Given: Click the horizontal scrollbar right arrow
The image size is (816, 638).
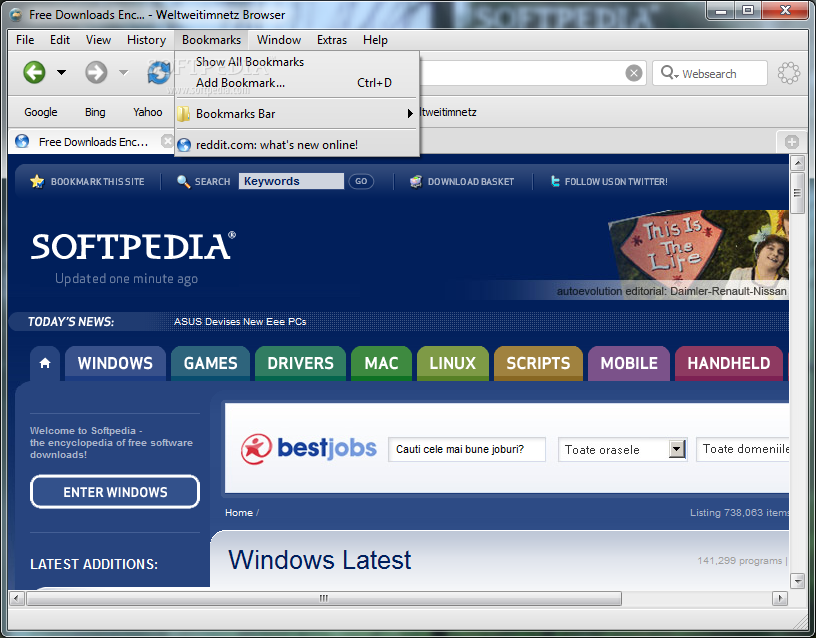Looking at the screenshot, I should pyautogui.click(x=780, y=598).
